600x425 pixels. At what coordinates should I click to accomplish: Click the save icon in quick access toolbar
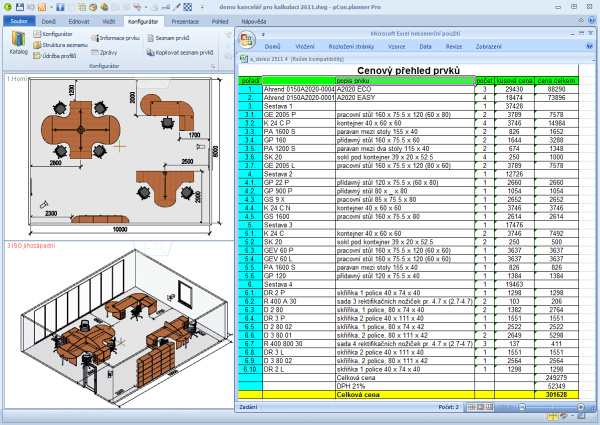(22, 6)
